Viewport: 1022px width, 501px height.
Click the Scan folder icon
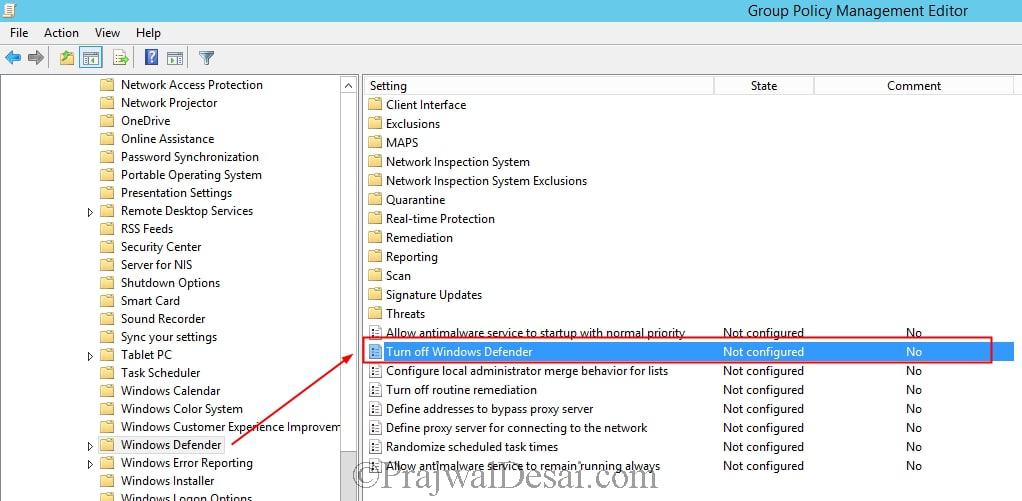pos(375,276)
